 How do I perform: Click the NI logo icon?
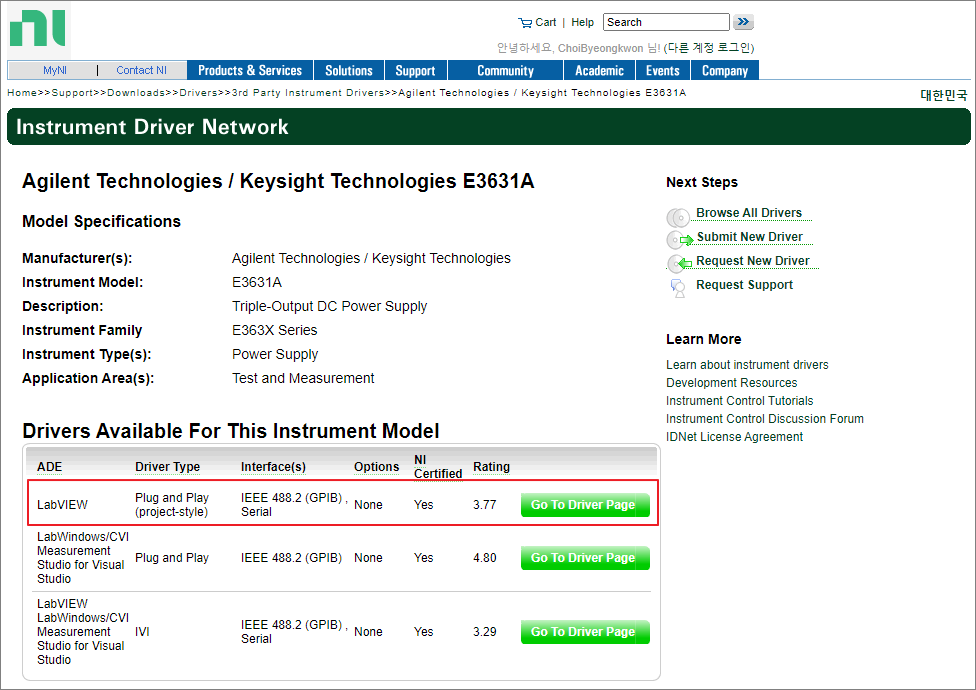click(x=38, y=29)
